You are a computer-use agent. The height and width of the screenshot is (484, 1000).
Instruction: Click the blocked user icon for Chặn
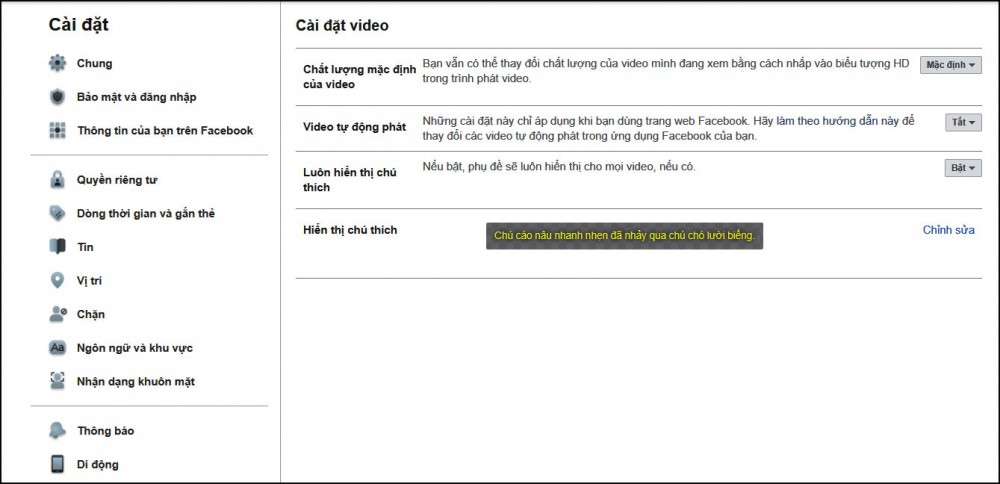[57, 314]
